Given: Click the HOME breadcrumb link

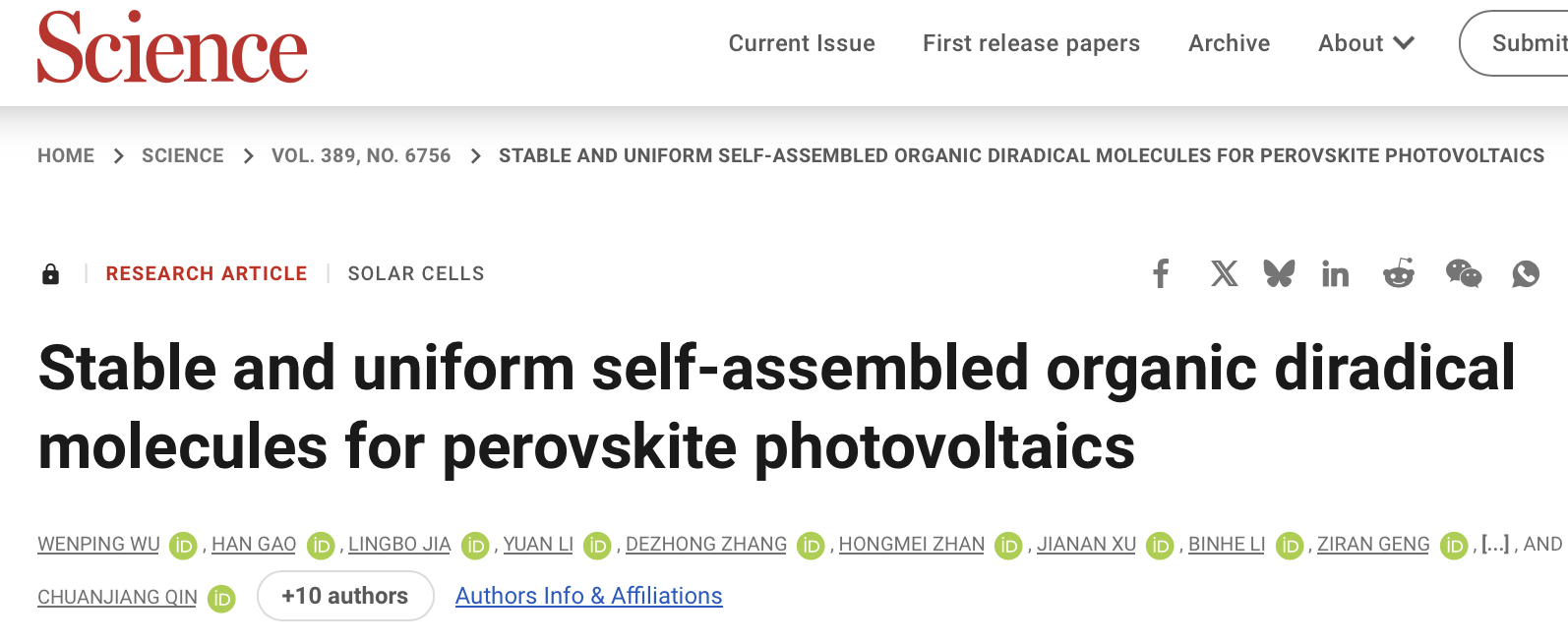Looking at the screenshot, I should pos(66,155).
